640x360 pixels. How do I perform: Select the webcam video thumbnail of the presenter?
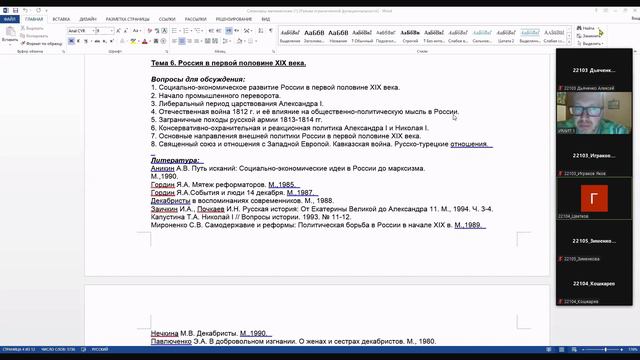(x=594, y=113)
